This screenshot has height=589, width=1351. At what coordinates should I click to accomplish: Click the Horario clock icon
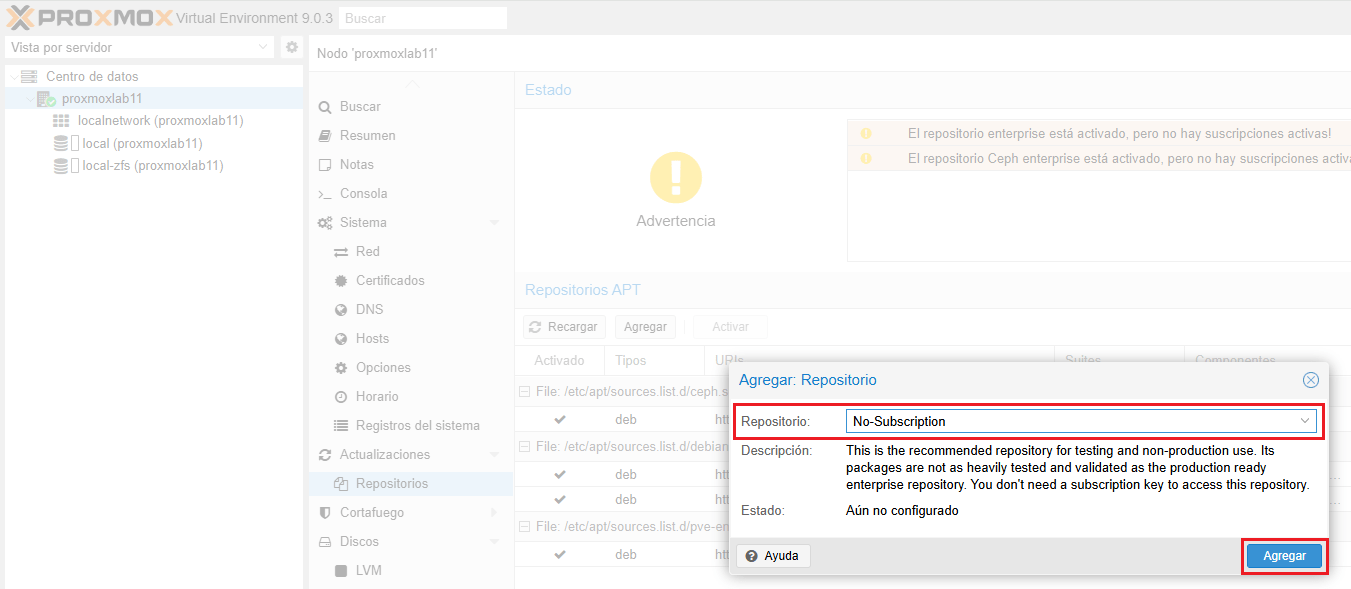[x=341, y=396]
